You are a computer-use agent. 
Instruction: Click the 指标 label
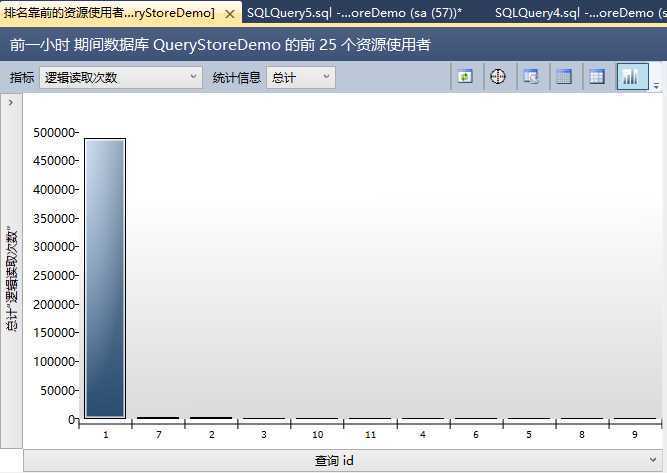tap(21, 77)
